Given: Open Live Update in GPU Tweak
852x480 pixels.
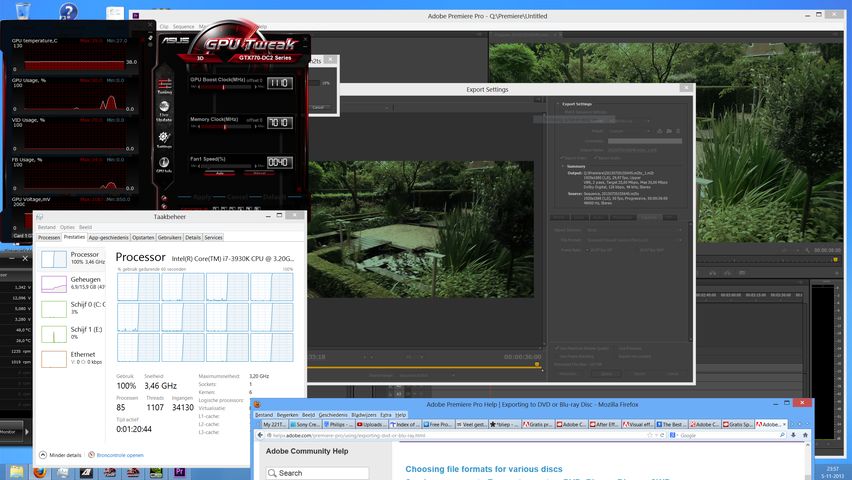Looking at the screenshot, I should point(164,111).
